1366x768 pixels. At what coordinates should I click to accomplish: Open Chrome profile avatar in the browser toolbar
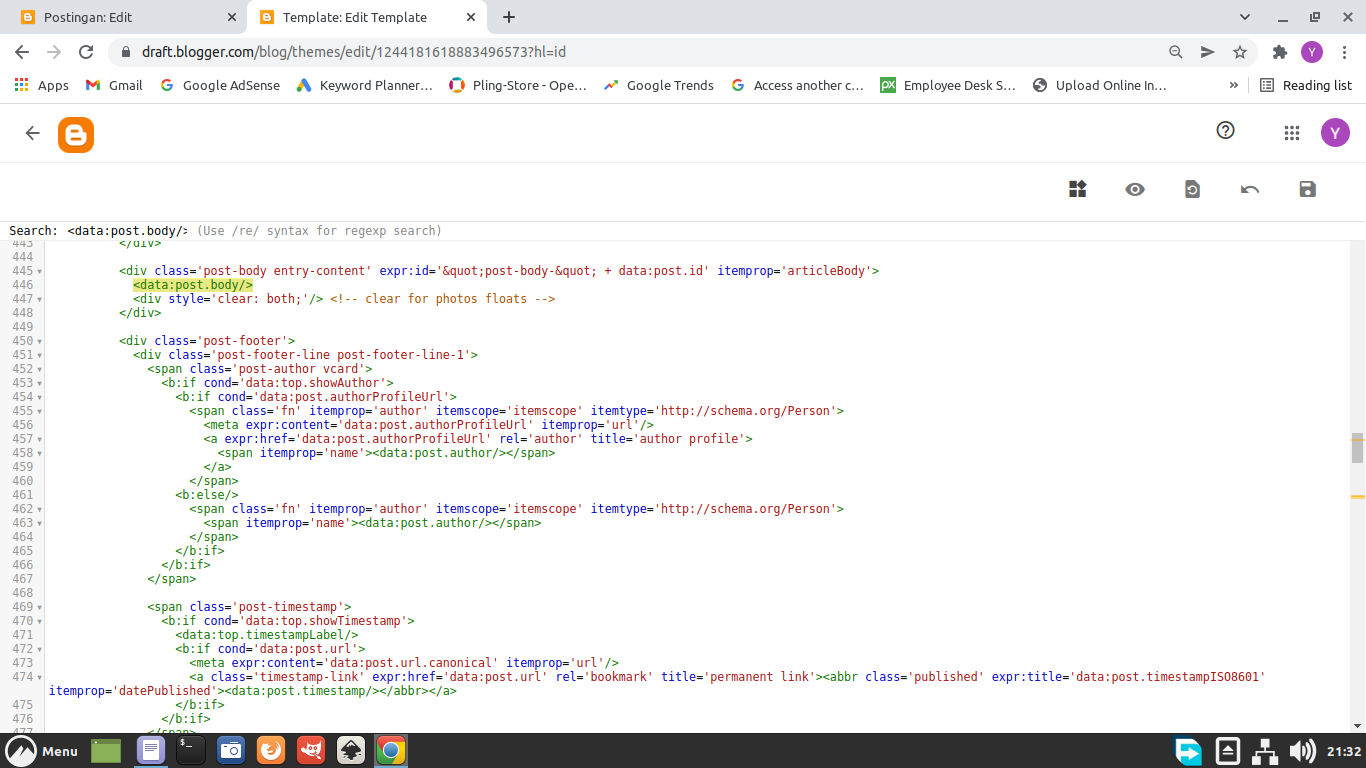point(1312,52)
